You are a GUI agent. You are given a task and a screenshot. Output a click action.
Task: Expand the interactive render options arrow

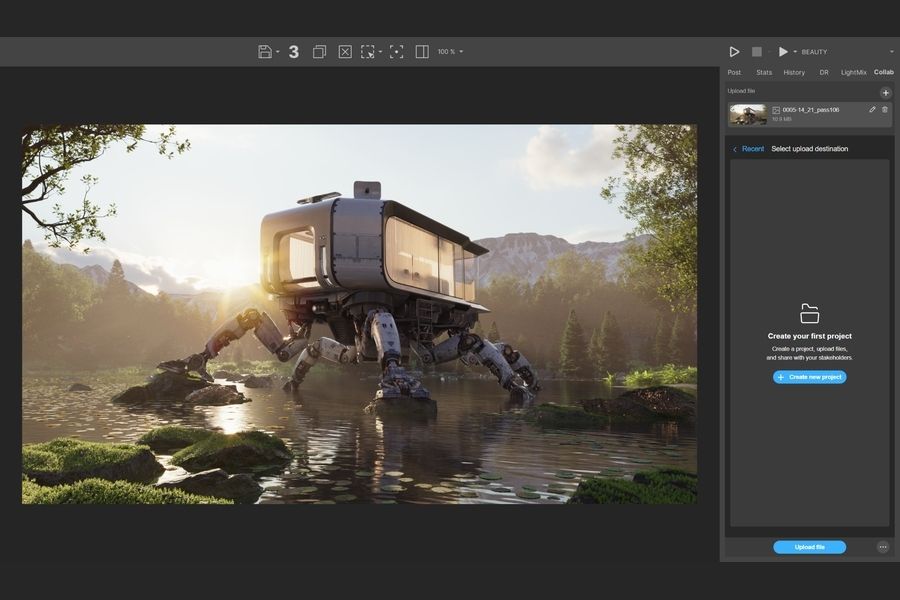click(x=795, y=52)
